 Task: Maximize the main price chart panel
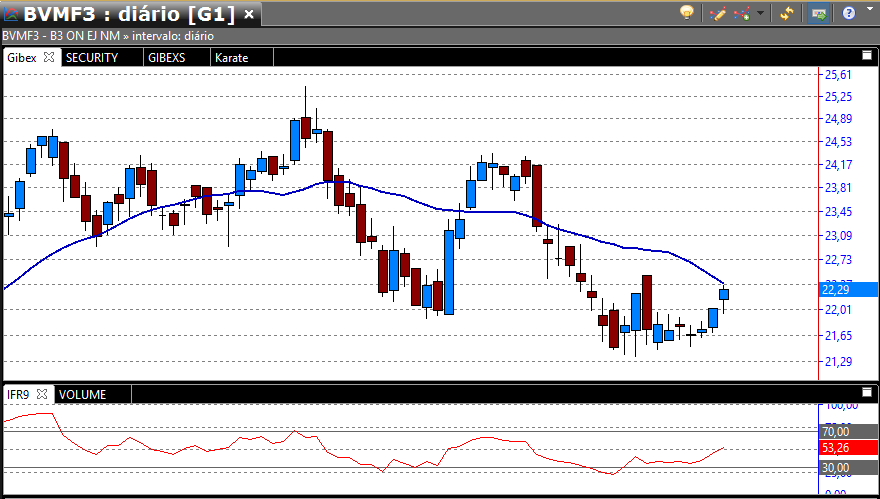coord(867,56)
